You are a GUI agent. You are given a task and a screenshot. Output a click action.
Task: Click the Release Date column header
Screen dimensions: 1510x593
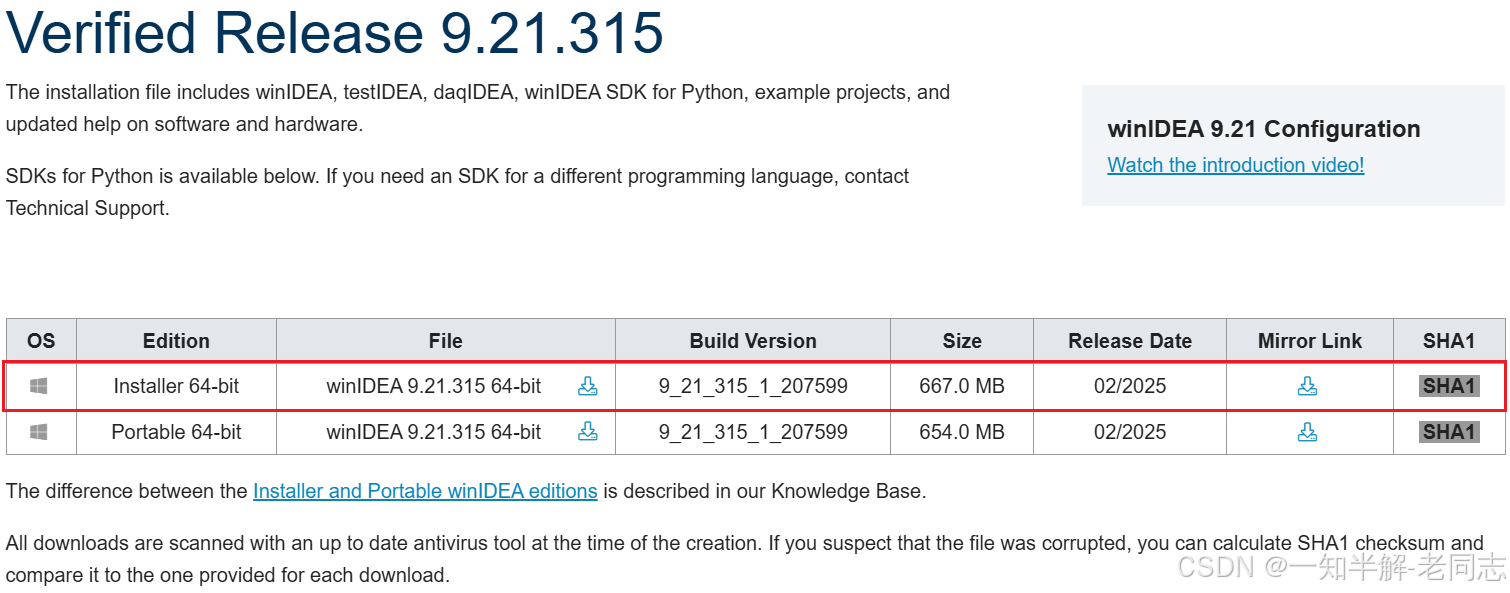[x=1128, y=340]
